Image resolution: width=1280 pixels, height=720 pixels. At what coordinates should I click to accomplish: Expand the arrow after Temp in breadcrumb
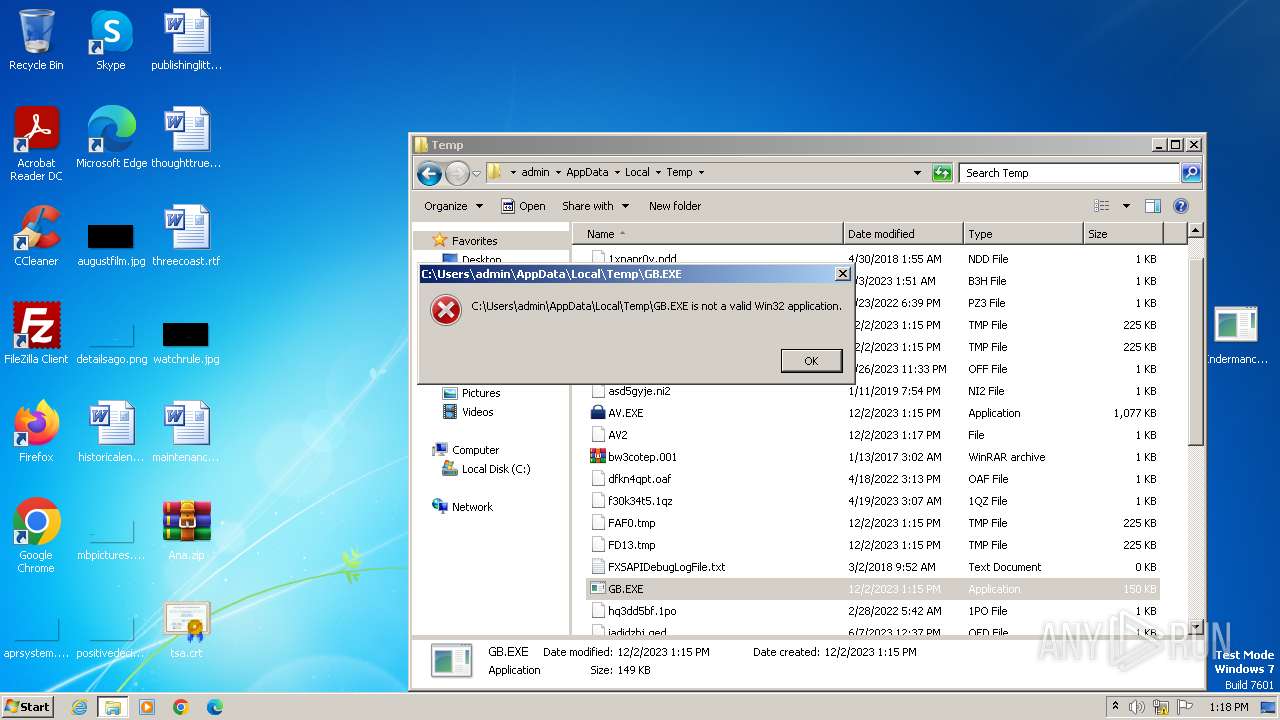[701, 173]
